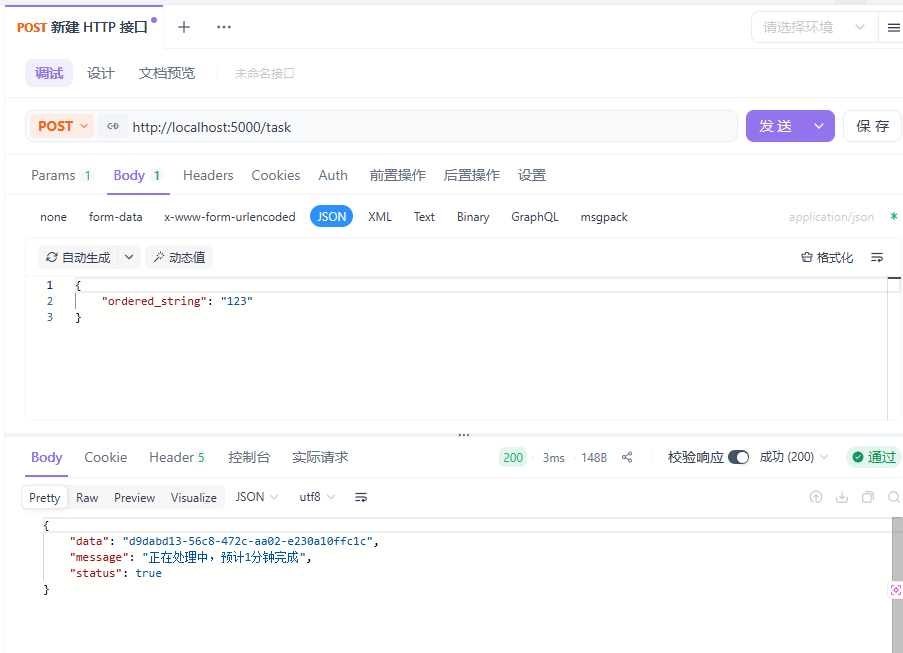Click the search magnifier icon in response panel

(893, 497)
